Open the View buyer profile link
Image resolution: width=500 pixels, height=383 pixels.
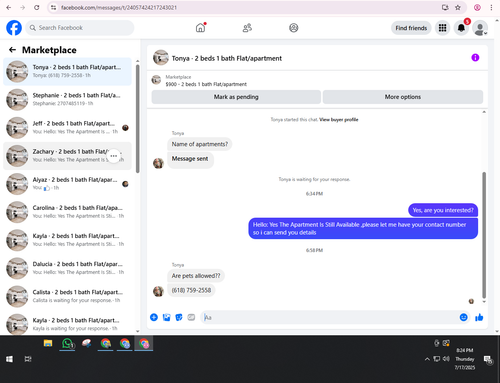point(339,120)
